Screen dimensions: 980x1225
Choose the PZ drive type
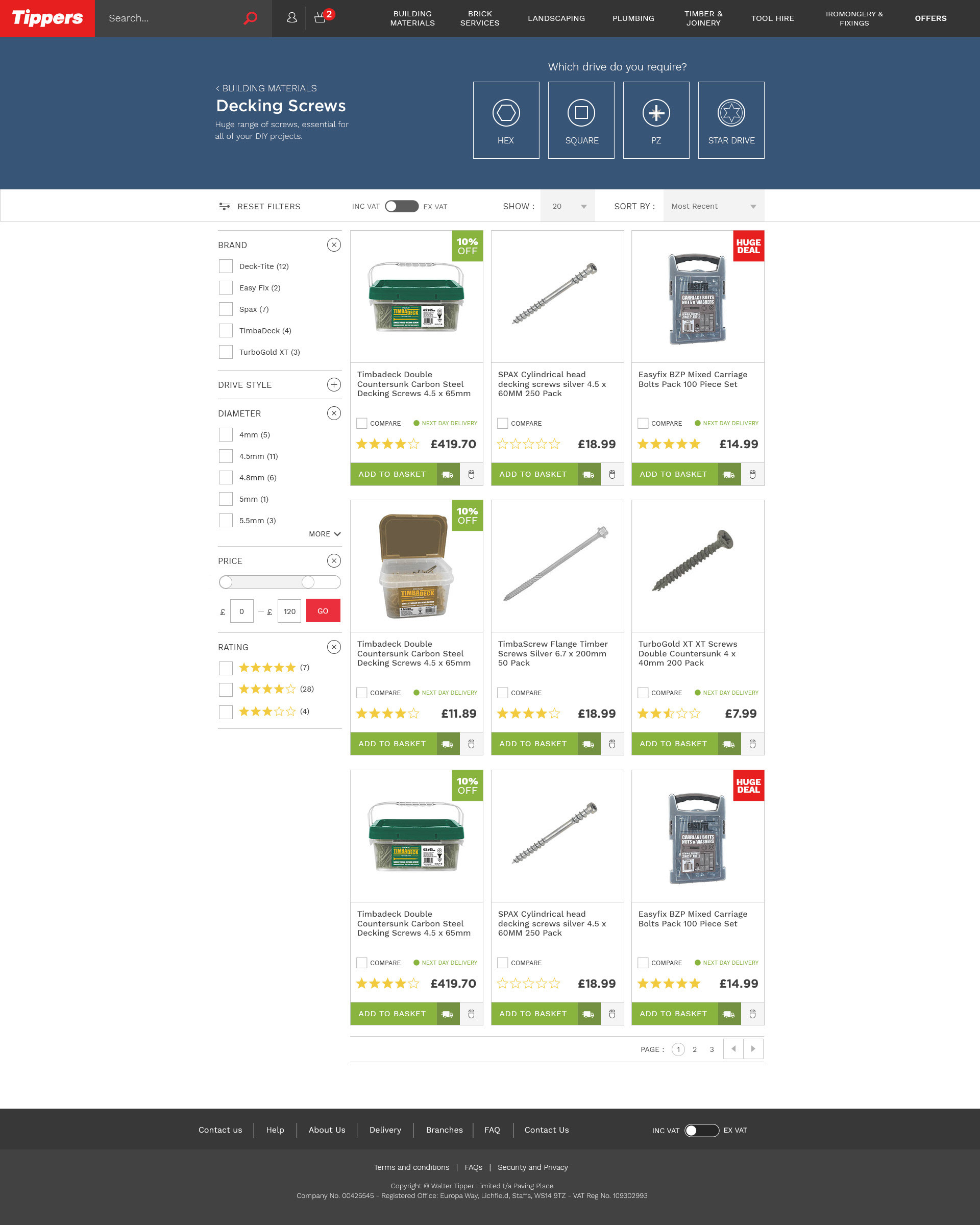tap(655, 120)
